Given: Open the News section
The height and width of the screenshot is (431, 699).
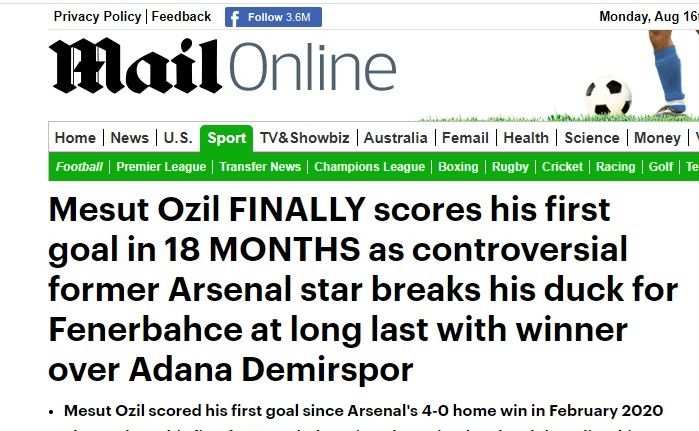Looking at the screenshot, I should coord(129,138).
